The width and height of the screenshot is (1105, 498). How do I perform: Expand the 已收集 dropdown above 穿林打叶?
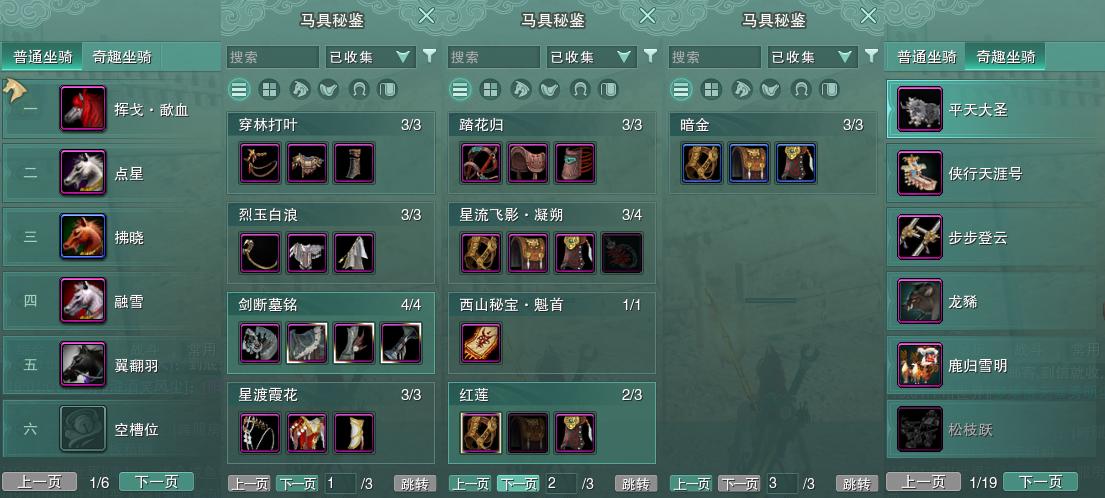tap(371, 57)
